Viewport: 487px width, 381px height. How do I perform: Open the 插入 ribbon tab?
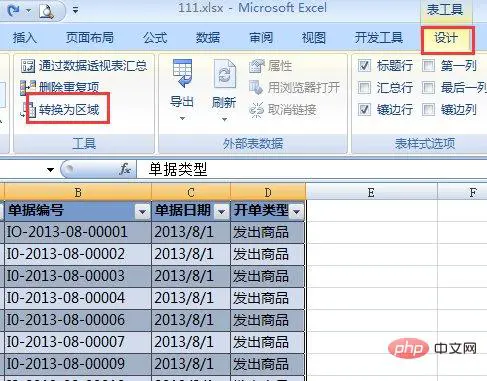tap(24, 38)
